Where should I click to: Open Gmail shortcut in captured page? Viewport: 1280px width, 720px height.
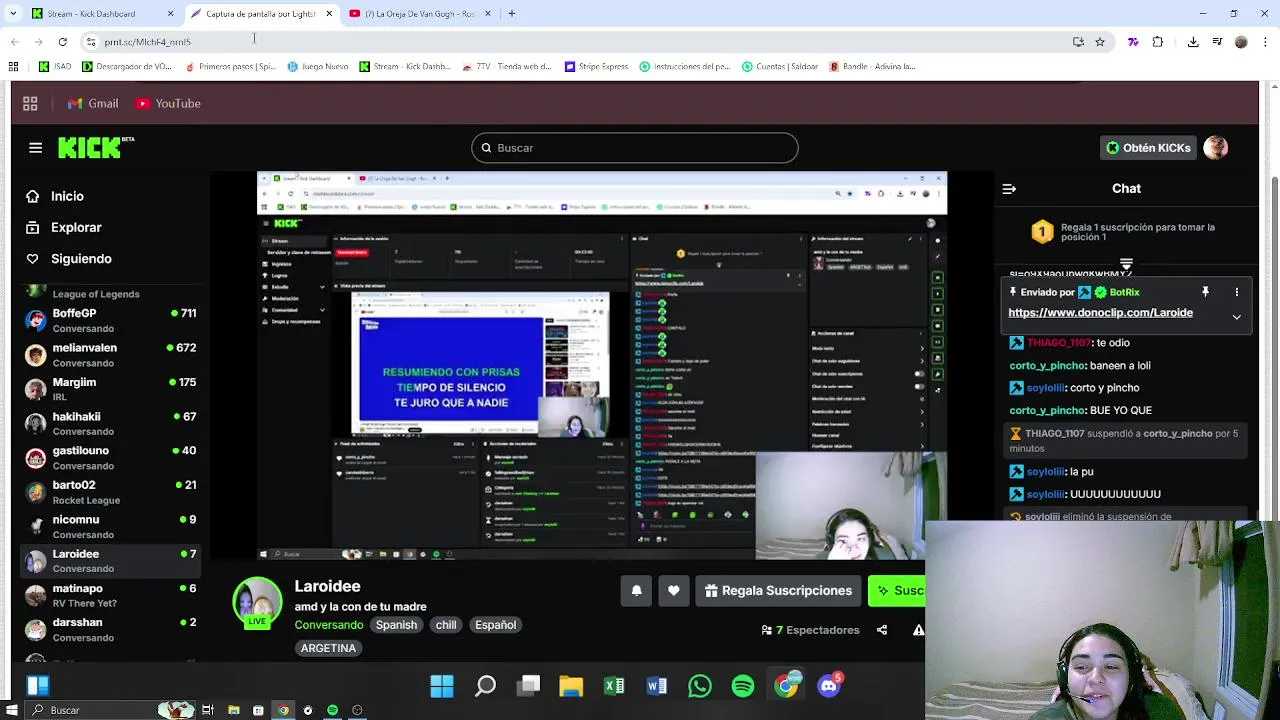93,103
